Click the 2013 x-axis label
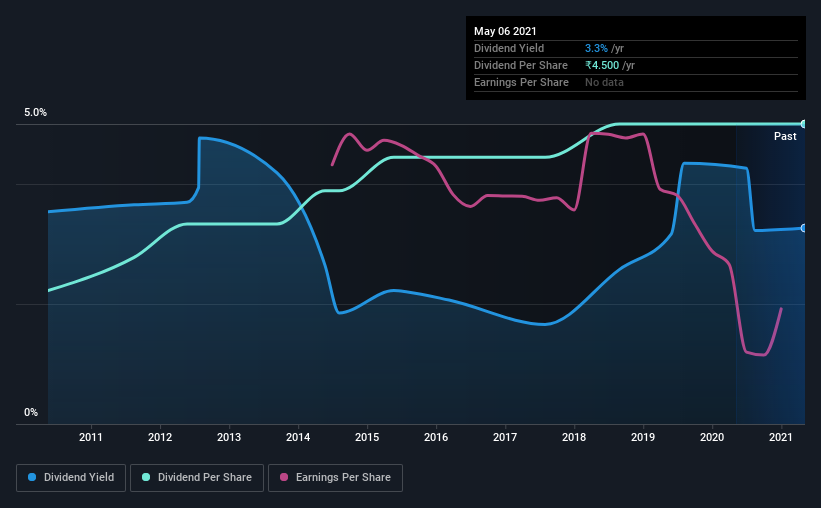Viewport: 821px width, 508px height. 229,437
